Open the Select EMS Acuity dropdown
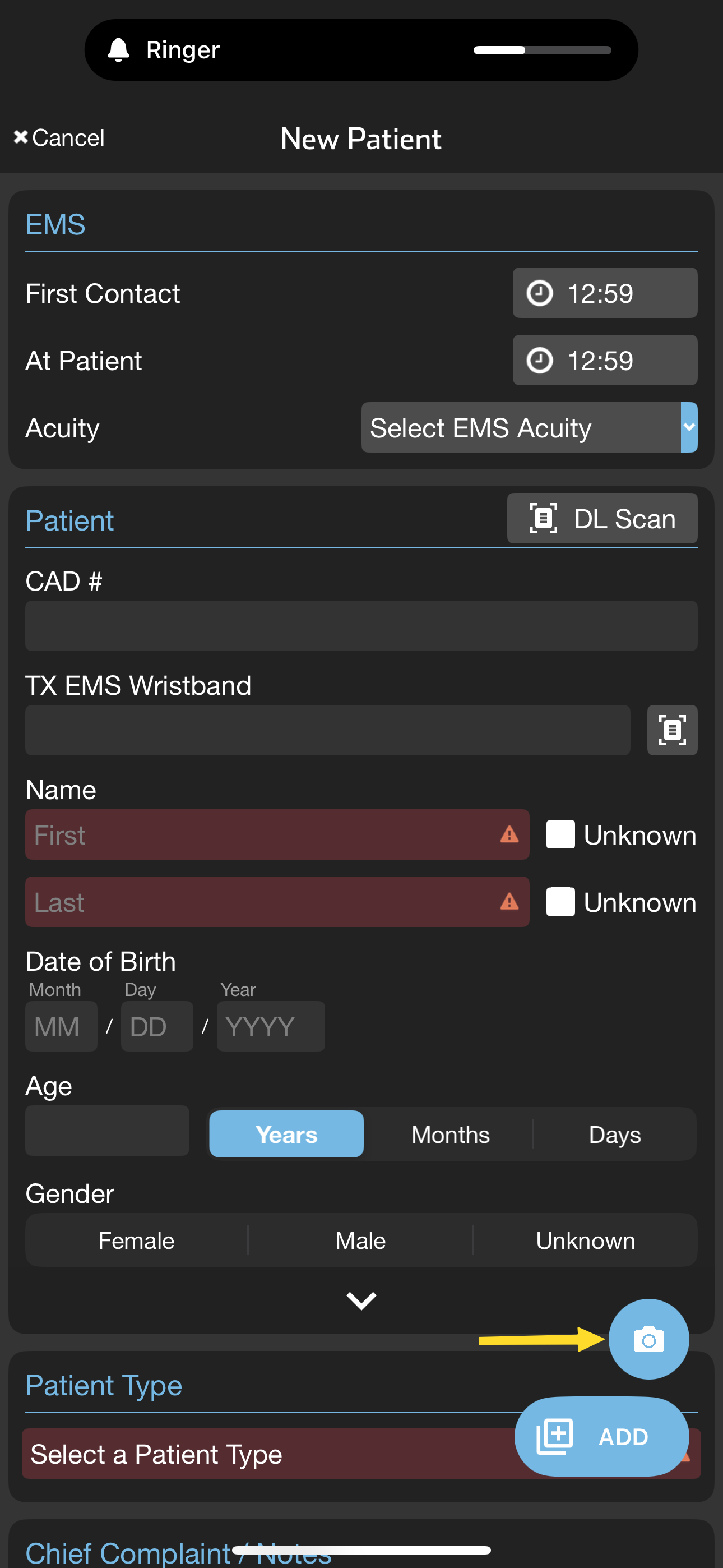The image size is (723, 1568). 529,427
